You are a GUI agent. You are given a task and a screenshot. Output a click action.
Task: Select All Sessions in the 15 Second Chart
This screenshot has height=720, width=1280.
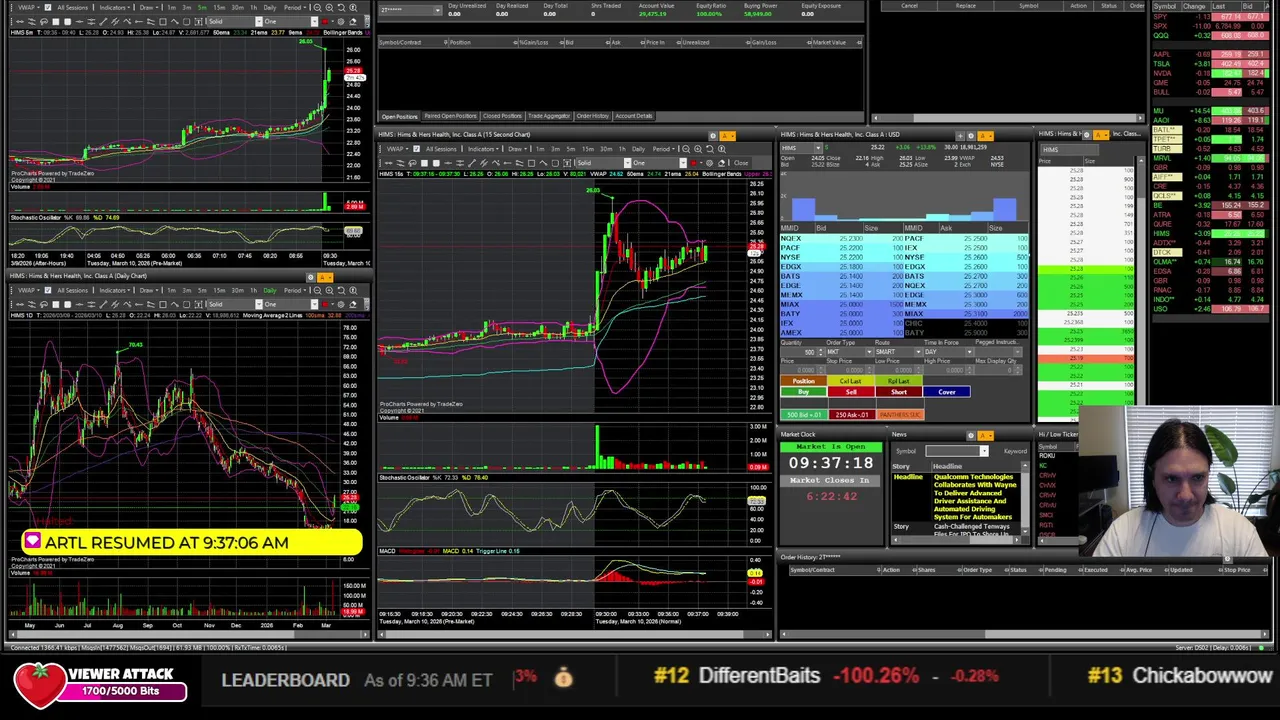(x=441, y=149)
